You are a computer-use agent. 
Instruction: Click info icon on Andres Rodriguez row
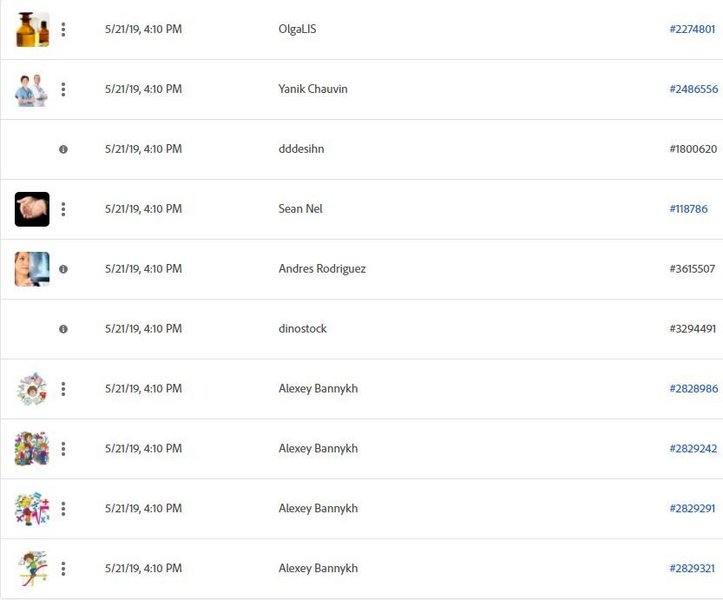(63, 269)
